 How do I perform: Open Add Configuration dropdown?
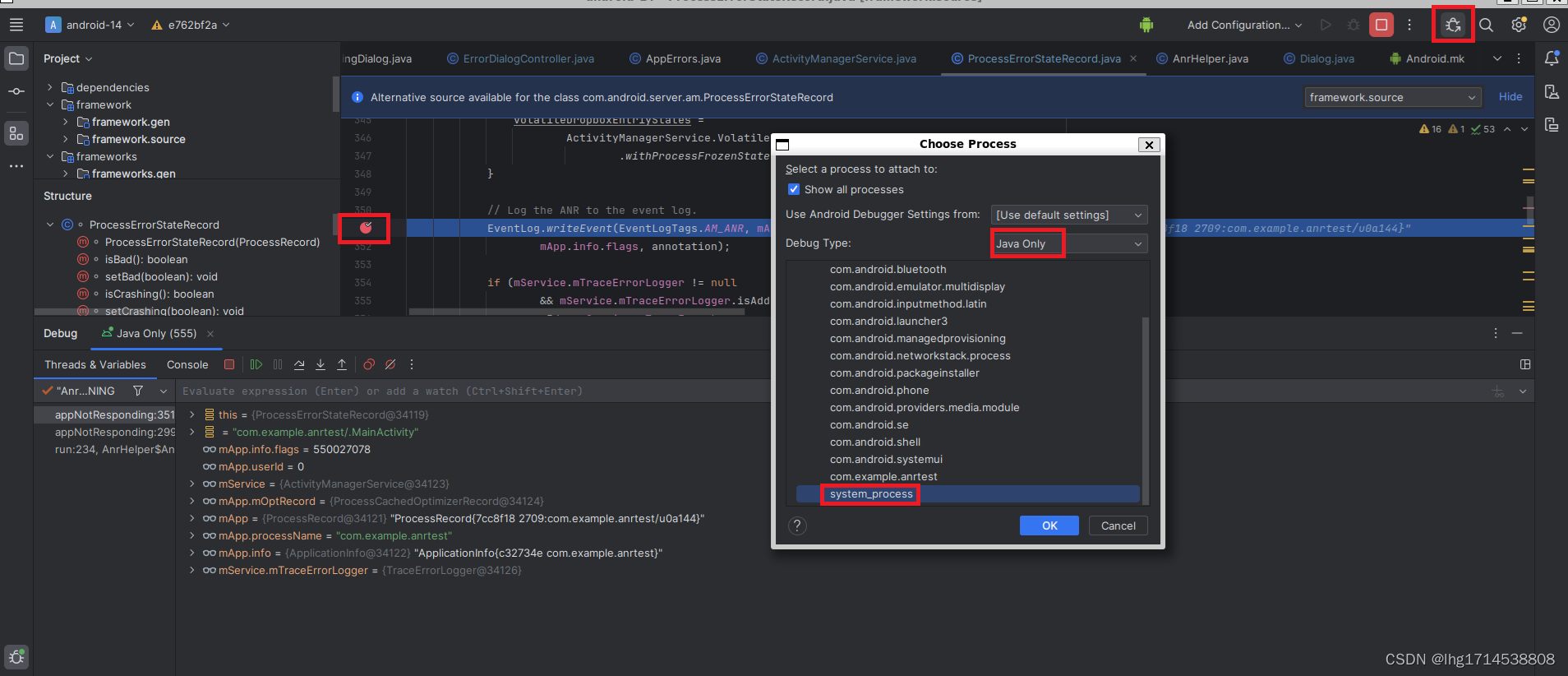point(1244,25)
